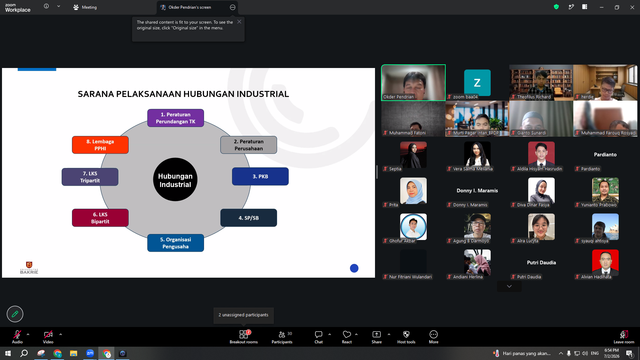Click '1. Peraturan Perundangan TK' box
The width and height of the screenshot is (640, 360).
(x=176, y=118)
